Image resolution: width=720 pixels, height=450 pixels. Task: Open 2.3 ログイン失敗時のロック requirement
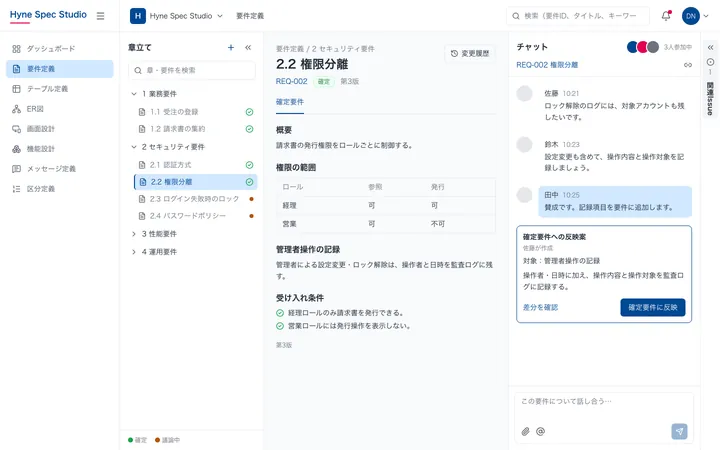coord(194,199)
